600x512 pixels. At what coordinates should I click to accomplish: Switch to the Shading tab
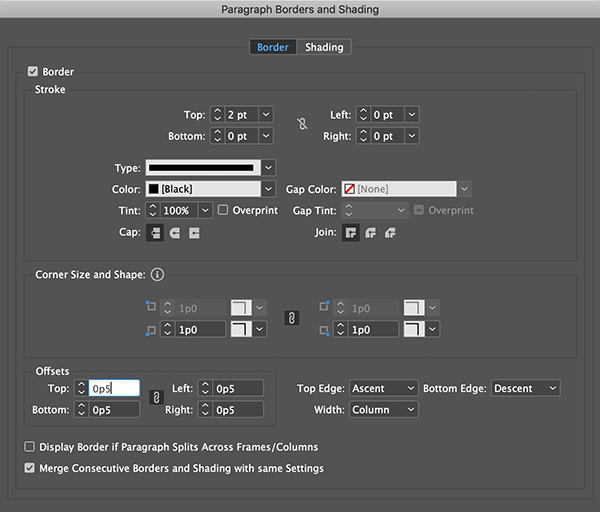324,47
